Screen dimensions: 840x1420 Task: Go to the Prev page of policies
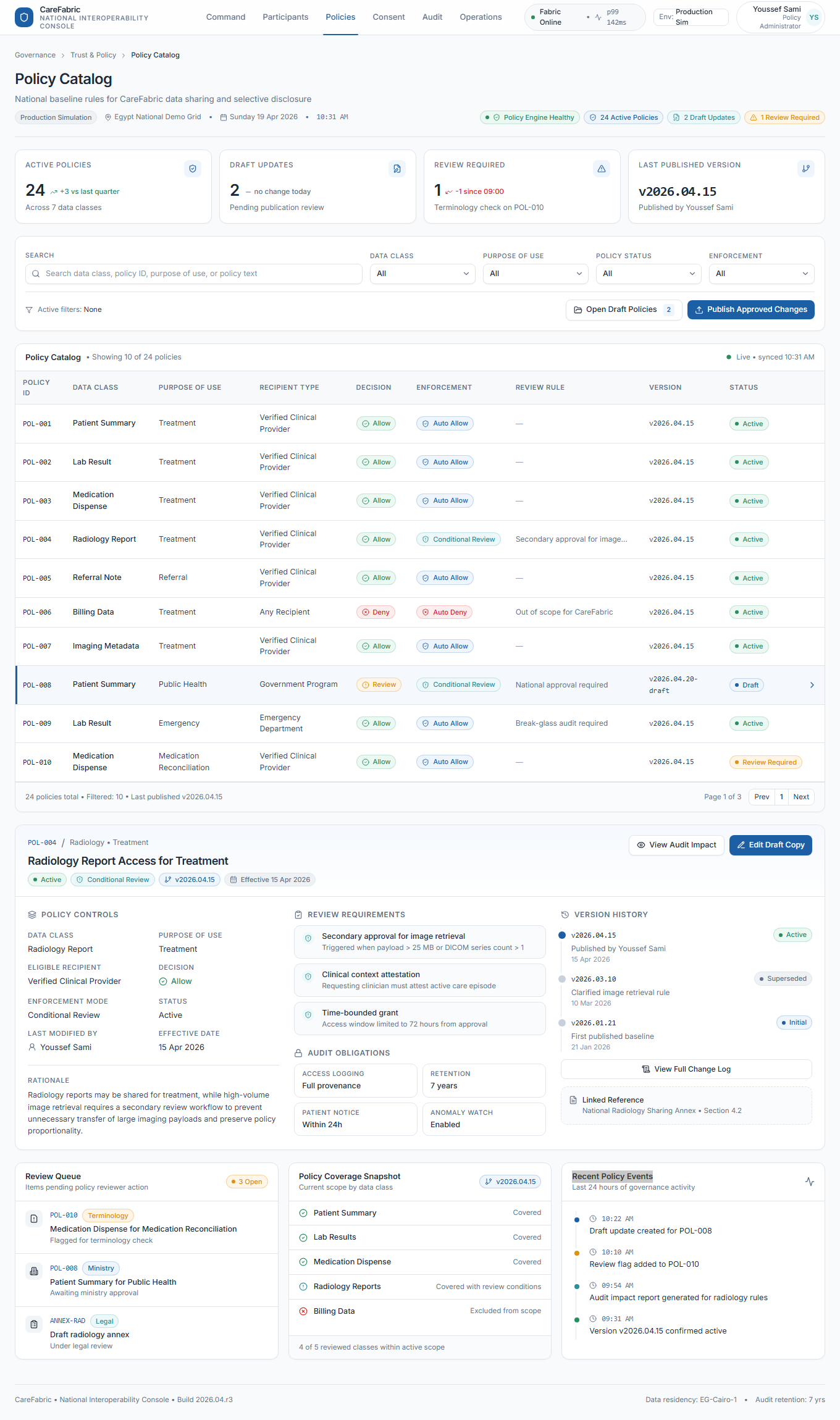[762, 797]
